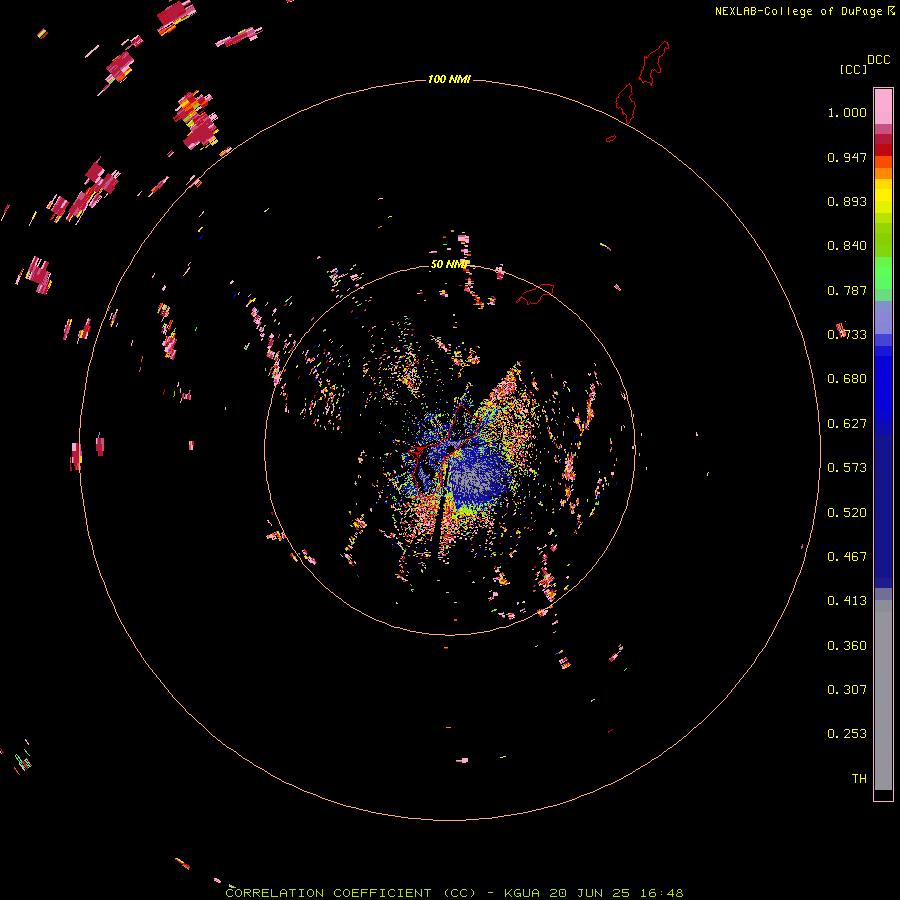Viewport: 900px width, 900px height.
Task: Click the larger red island outline crossing the 100 NMI ring
Action: [626, 103]
